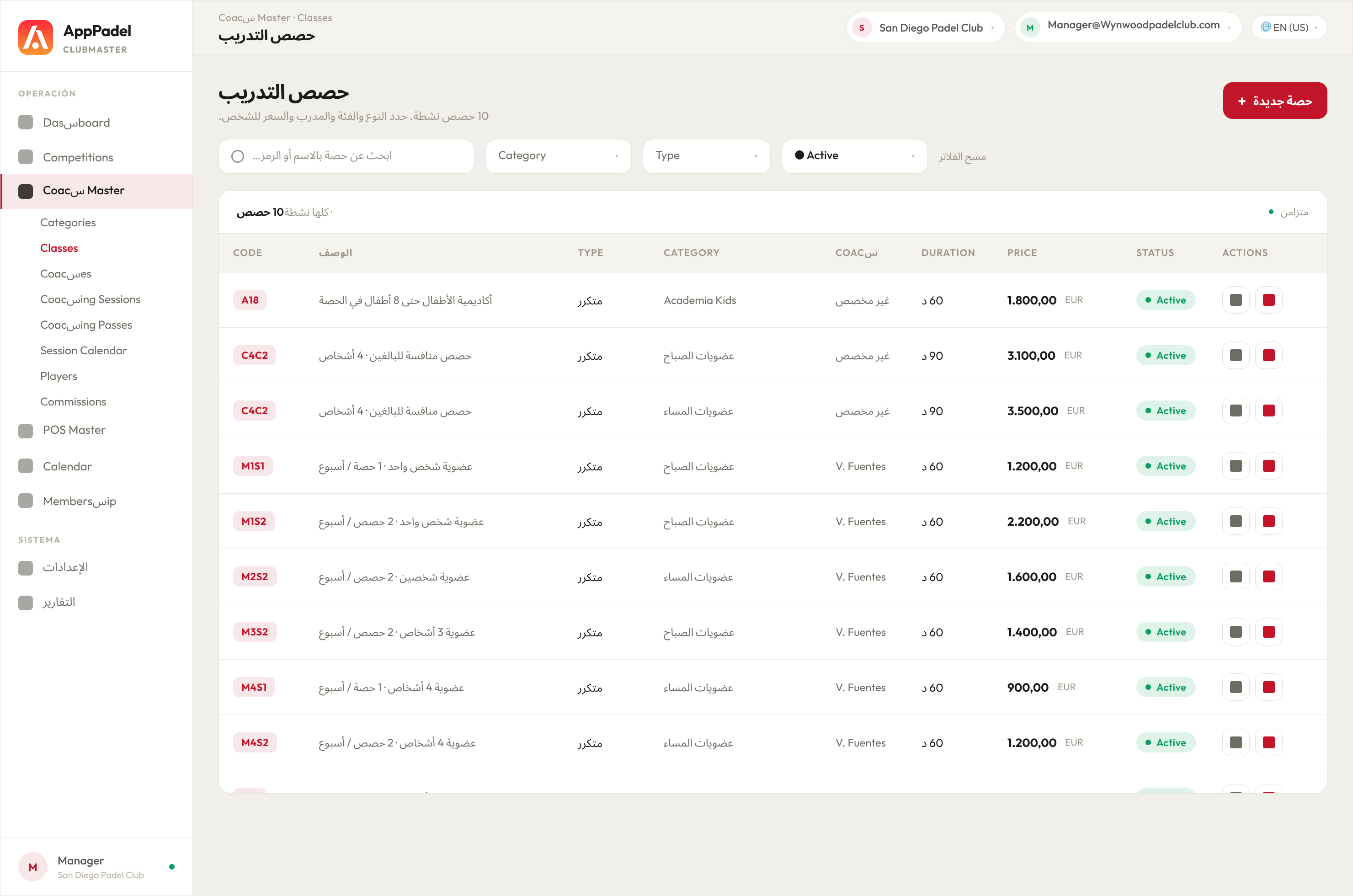The width and height of the screenshot is (1353, 896).
Task: Open Coaching Sessions submenu item
Action: pyautogui.click(x=91, y=299)
